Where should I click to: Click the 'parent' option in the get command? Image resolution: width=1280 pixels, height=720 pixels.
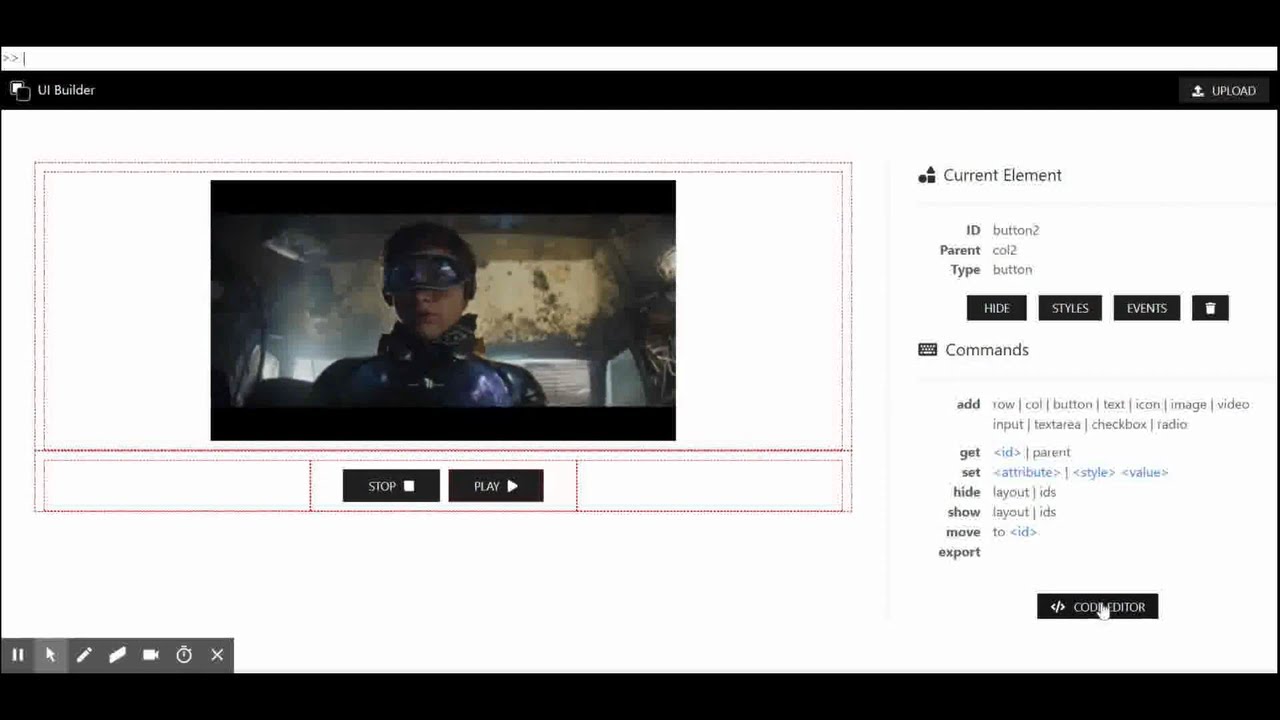1051,452
